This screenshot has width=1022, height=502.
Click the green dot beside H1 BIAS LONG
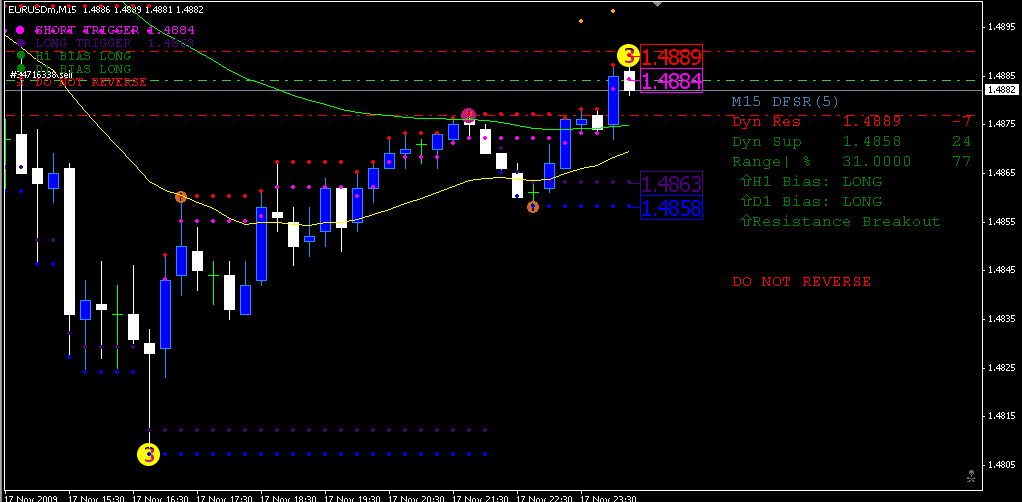click(21, 56)
